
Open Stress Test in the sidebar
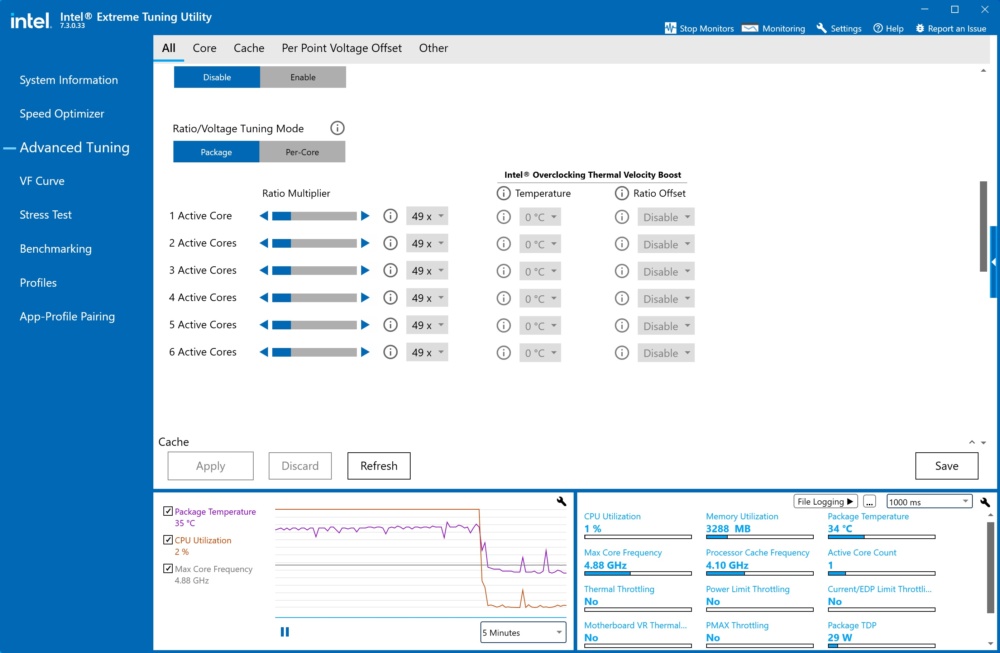[x=45, y=215]
